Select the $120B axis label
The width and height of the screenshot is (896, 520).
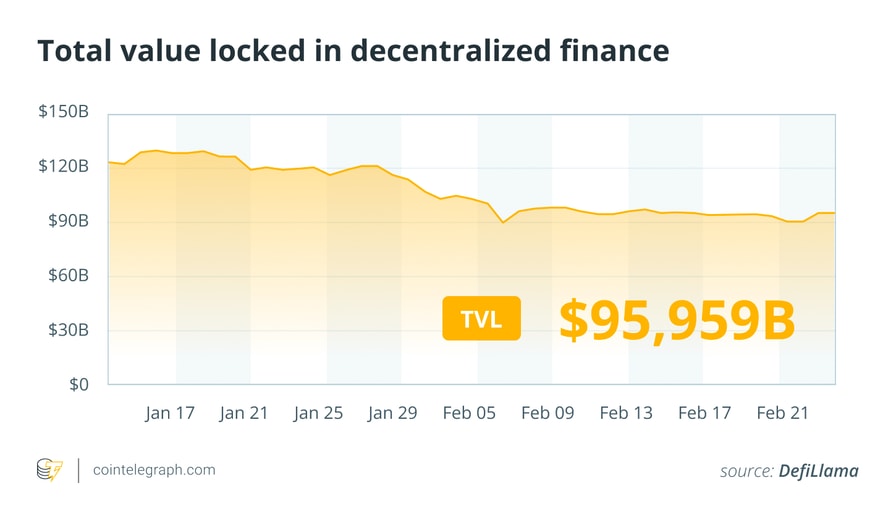pyautogui.click(x=65, y=166)
